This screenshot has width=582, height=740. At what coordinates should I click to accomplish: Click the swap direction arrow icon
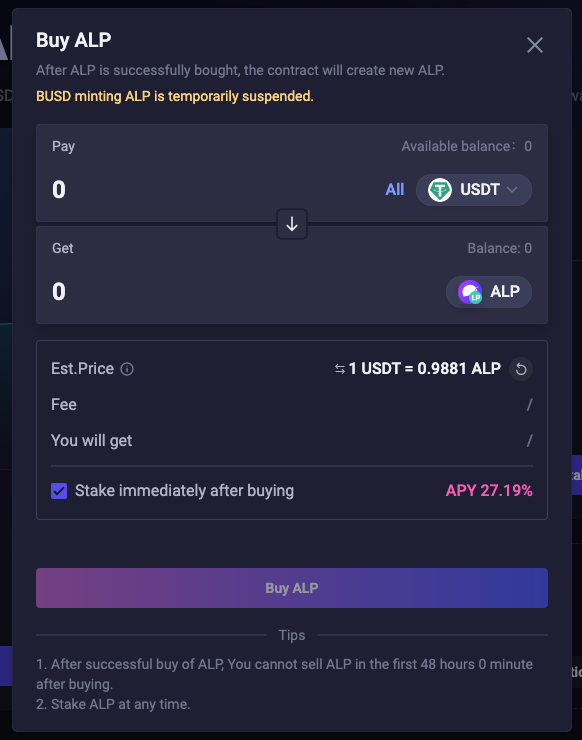292,224
